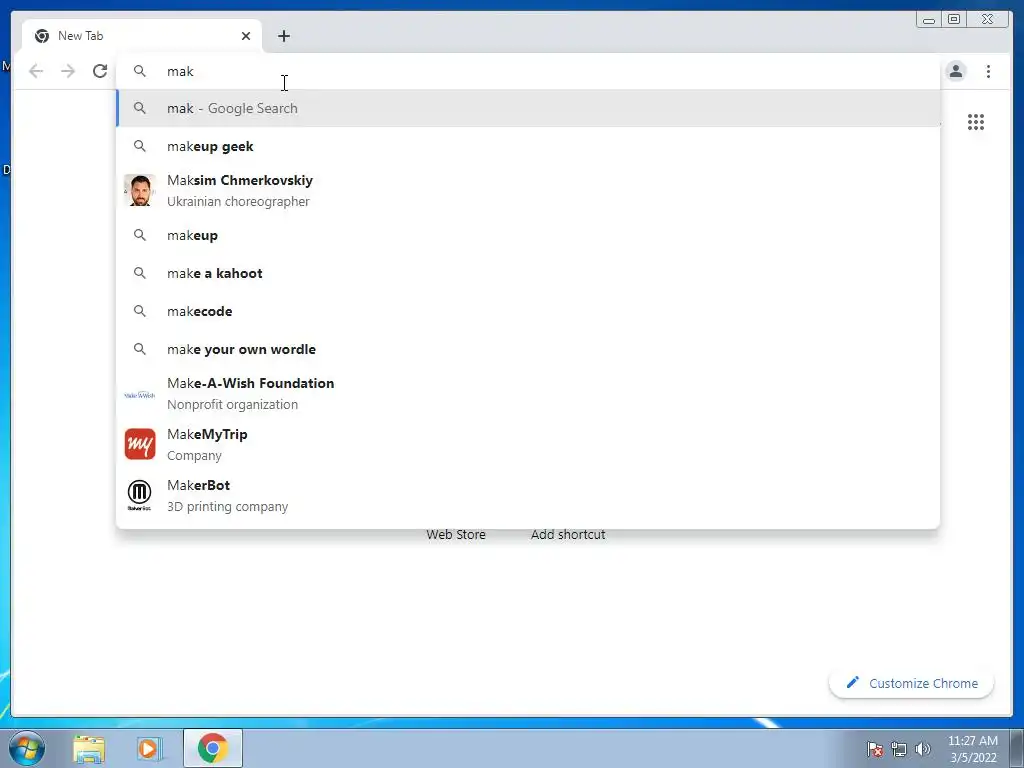
Task: Select the MakerBot suggestion
Action: click(x=528, y=495)
